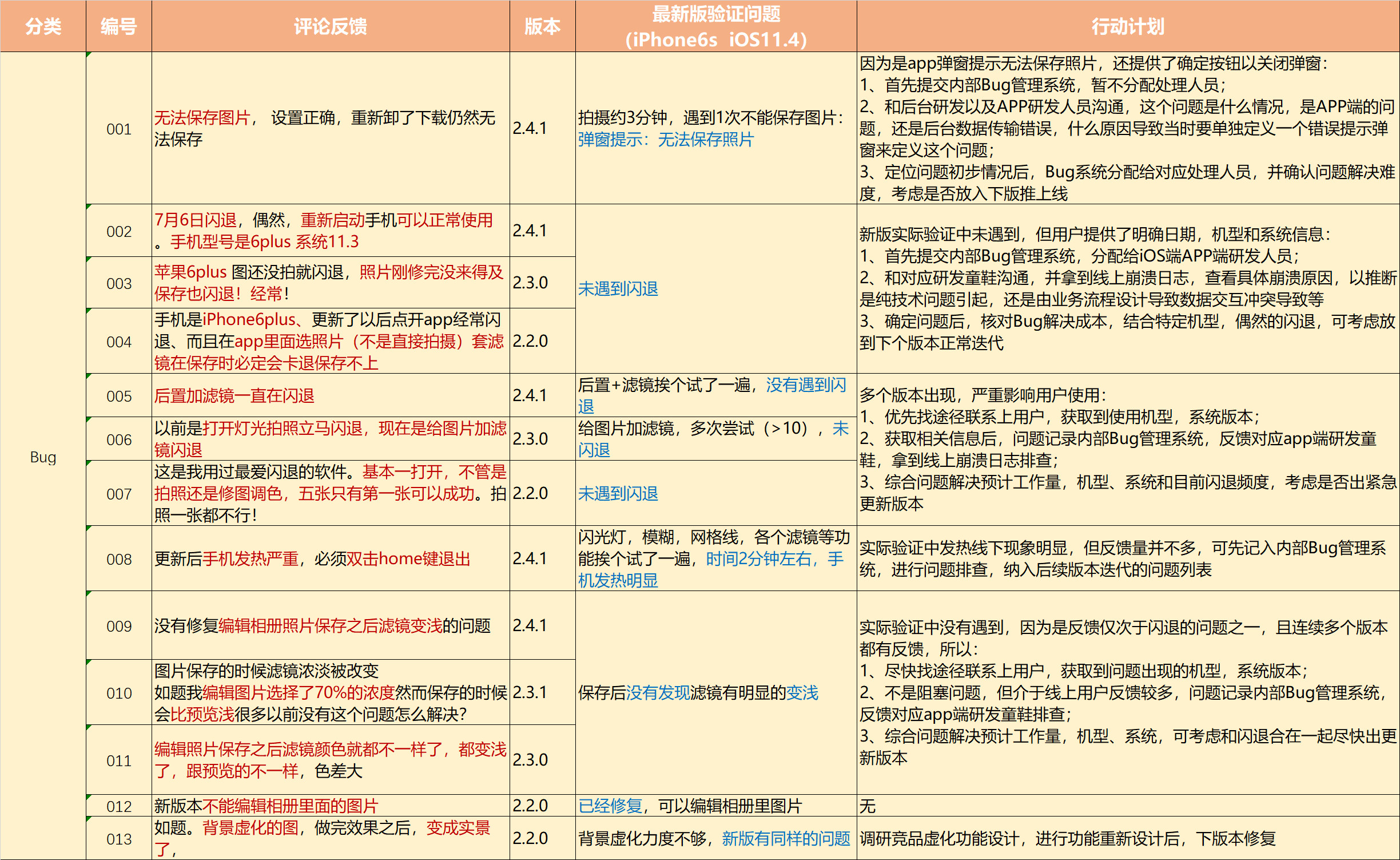Select the 新版本不能编辑相册里面的图片 cell
Image resolution: width=1400 pixels, height=860 pixels.
pos(330,806)
